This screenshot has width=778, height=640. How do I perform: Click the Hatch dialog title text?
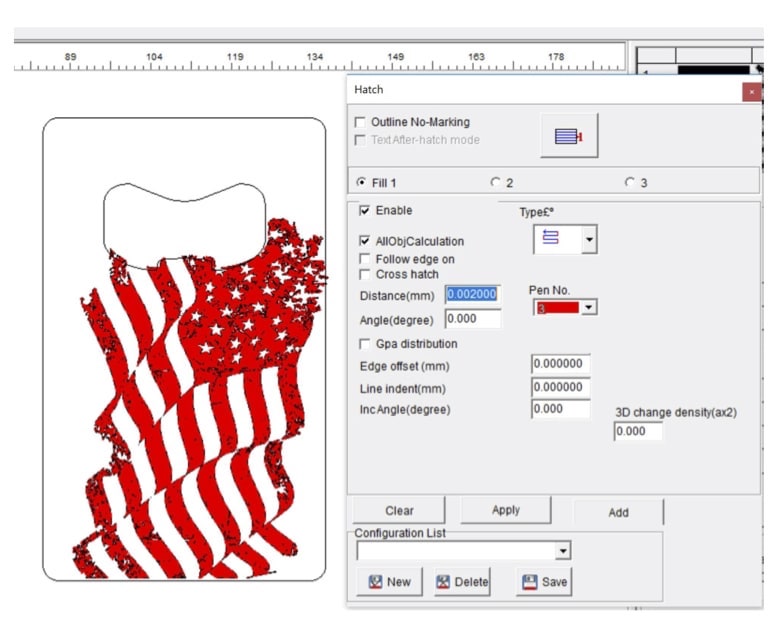point(369,90)
